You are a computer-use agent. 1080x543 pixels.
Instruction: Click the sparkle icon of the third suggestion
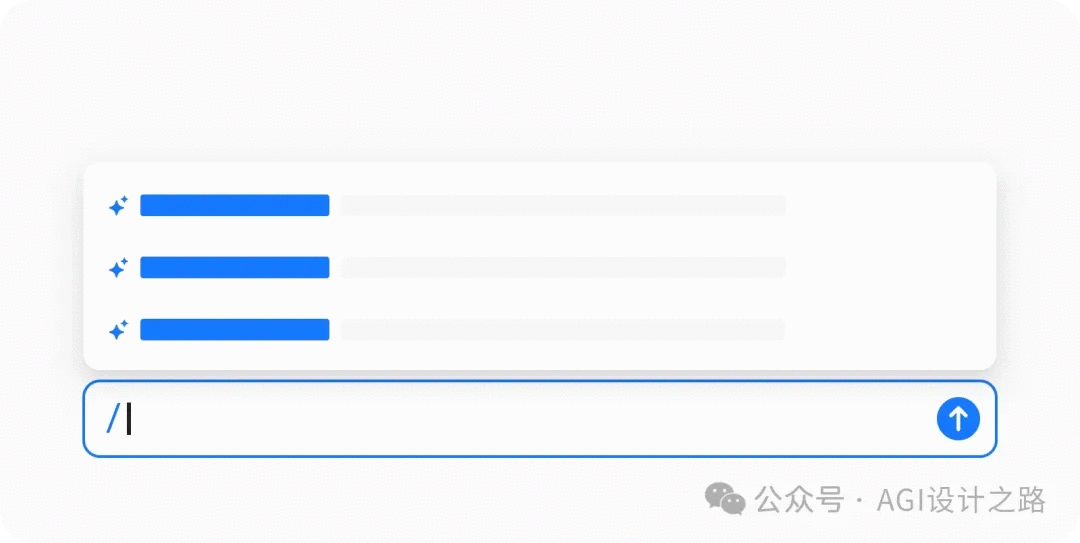(118, 329)
